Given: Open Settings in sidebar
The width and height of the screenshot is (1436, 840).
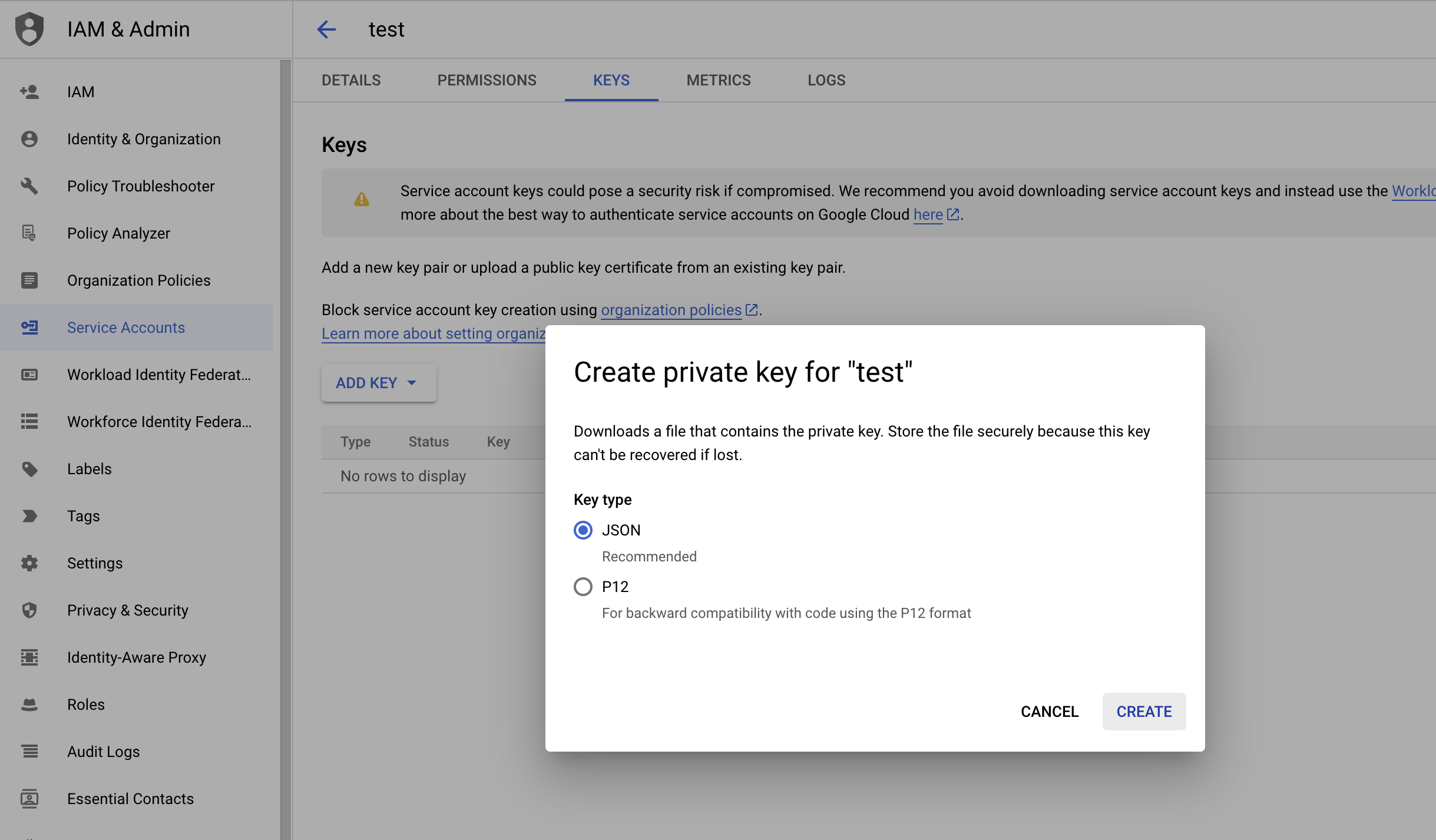Looking at the screenshot, I should [x=137, y=563].
